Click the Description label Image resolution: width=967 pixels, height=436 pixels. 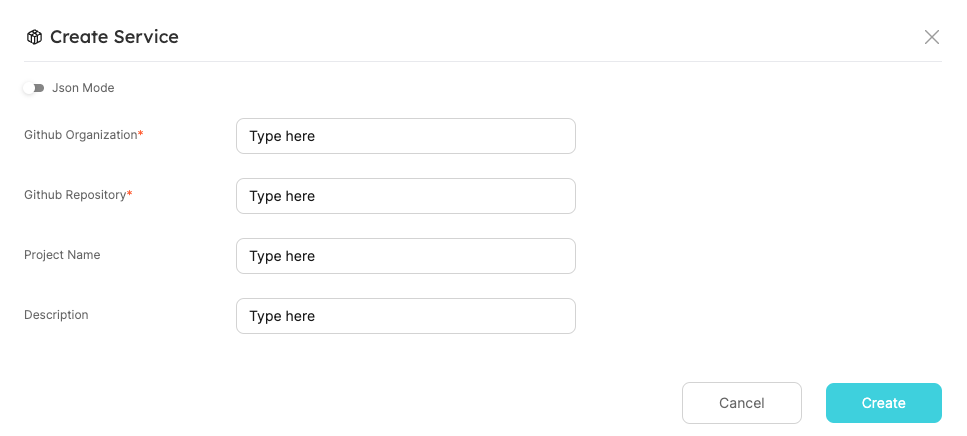click(x=56, y=315)
